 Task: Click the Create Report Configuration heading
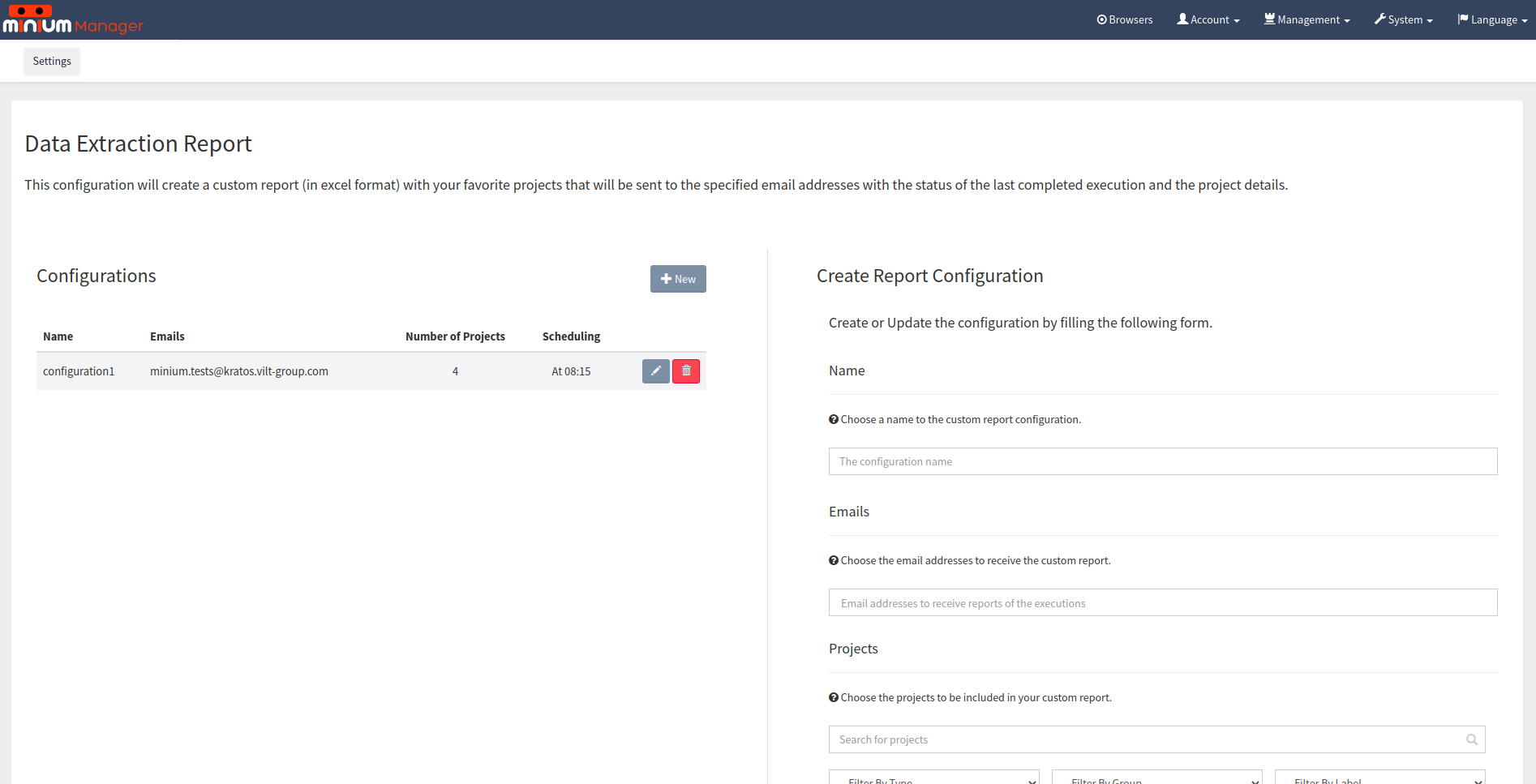coord(929,276)
